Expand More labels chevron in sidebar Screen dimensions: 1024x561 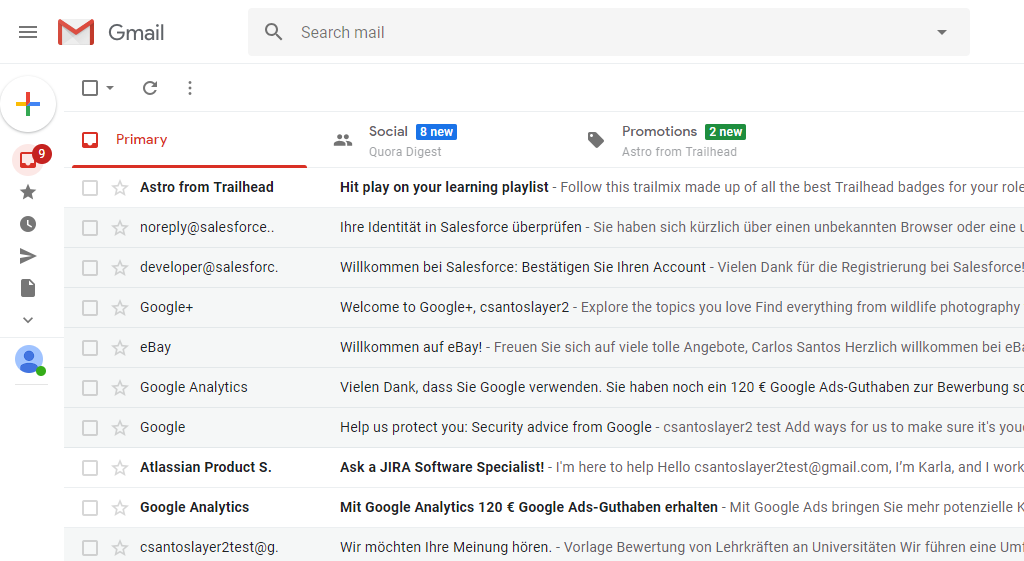click(x=28, y=320)
